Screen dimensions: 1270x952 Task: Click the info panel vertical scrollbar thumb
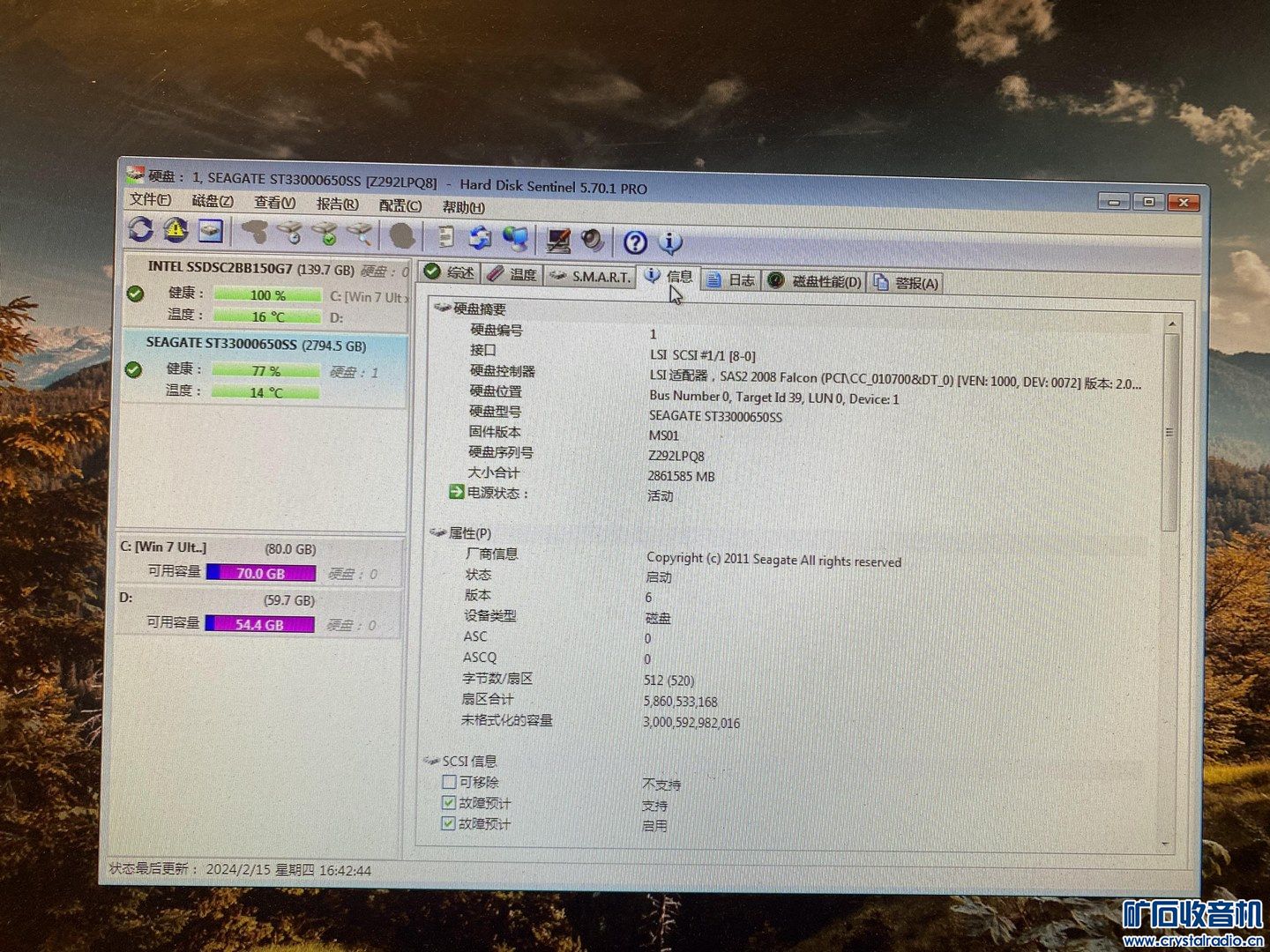(x=1170, y=433)
